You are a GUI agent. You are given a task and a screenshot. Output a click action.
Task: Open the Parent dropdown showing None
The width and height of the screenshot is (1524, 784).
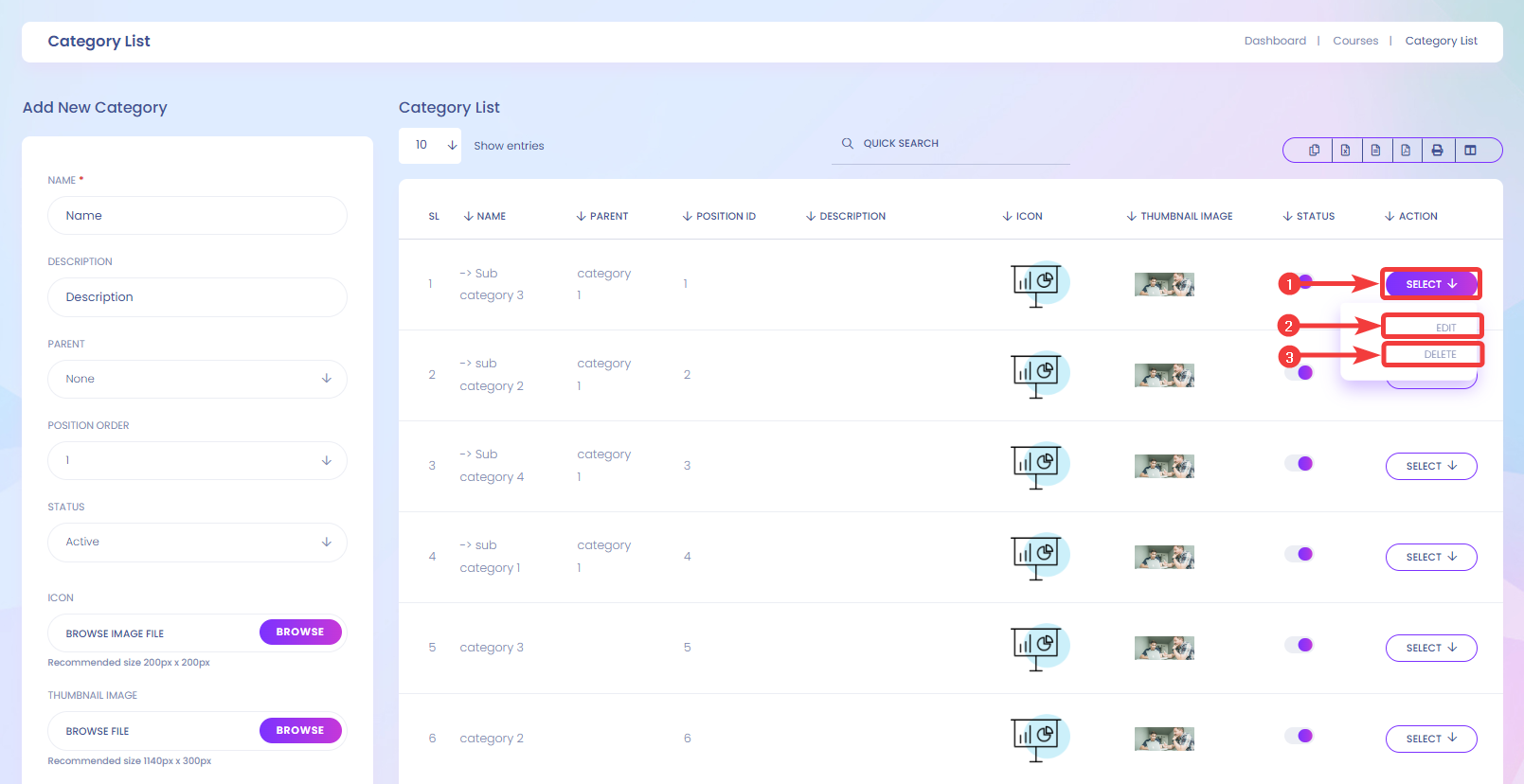coord(197,379)
